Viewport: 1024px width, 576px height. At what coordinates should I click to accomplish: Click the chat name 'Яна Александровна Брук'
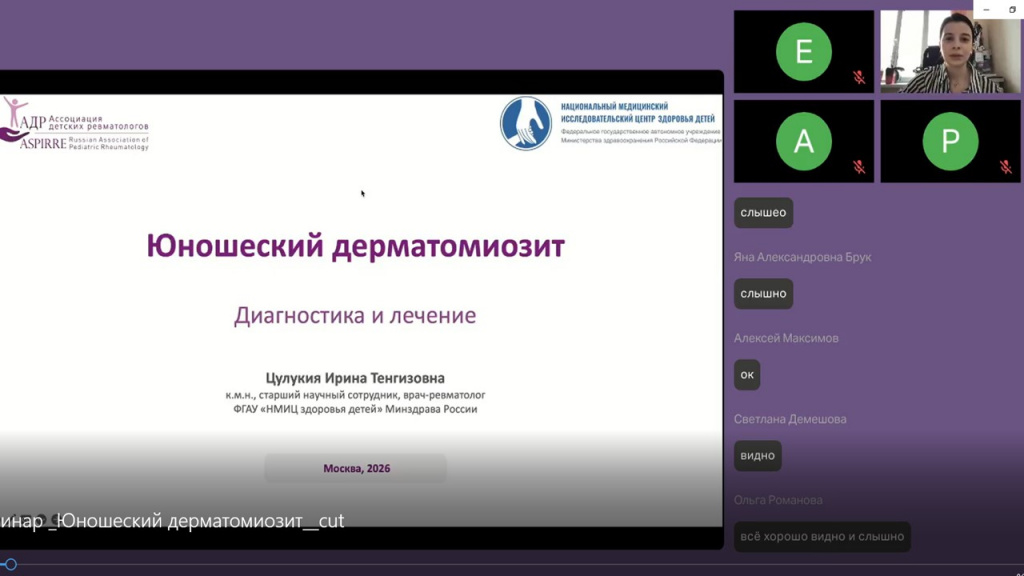click(x=803, y=257)
